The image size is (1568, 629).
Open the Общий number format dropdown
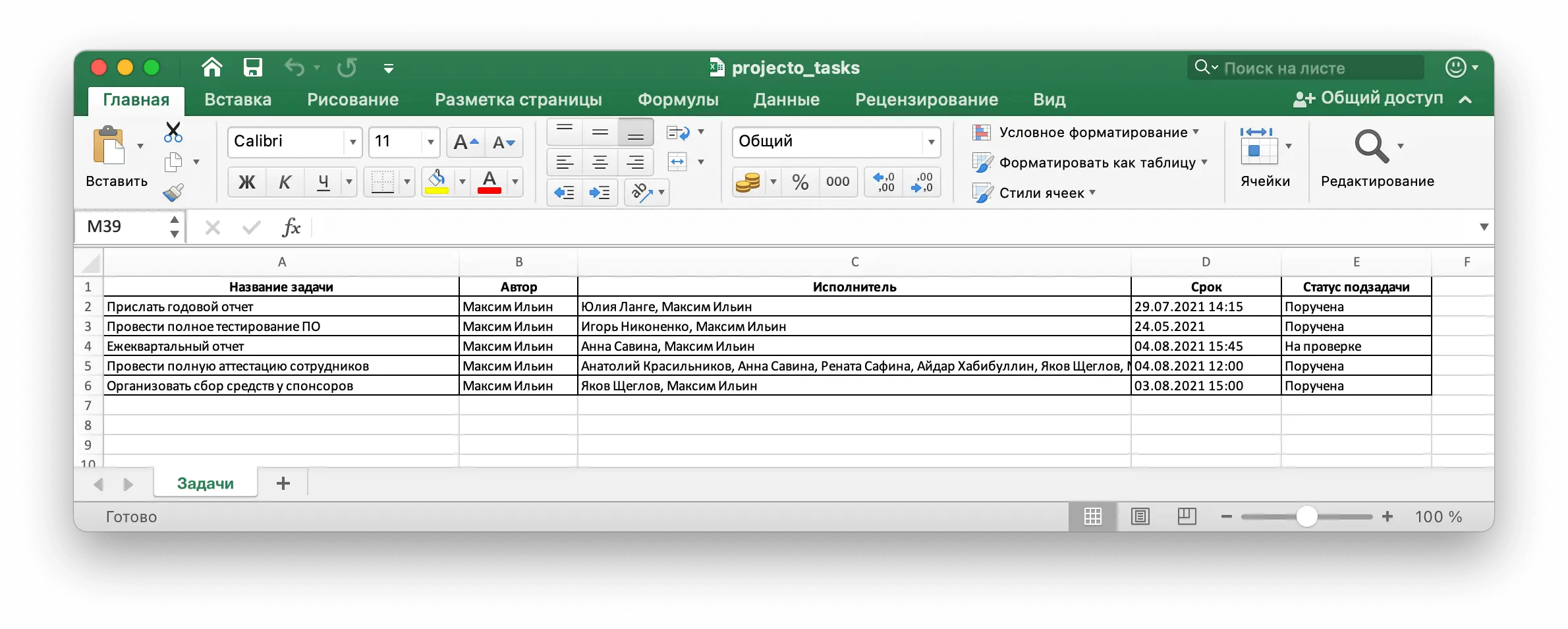(931, 142)
